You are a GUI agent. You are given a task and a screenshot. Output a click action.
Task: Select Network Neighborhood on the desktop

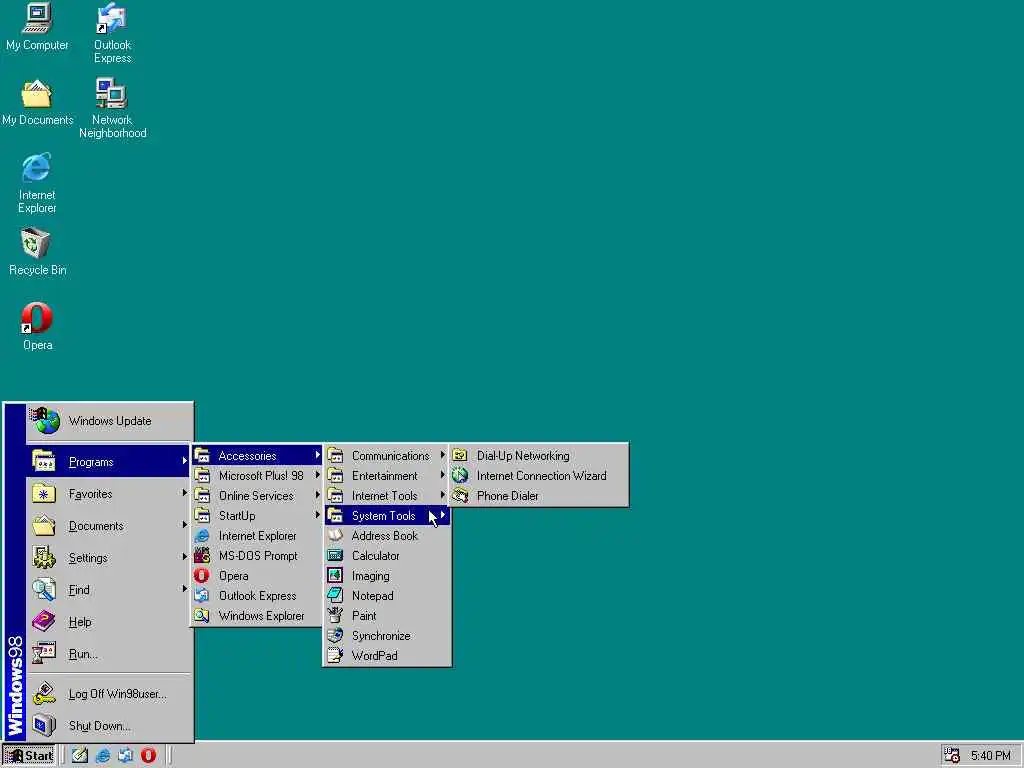pyautogui.click(x=112, y=108)
